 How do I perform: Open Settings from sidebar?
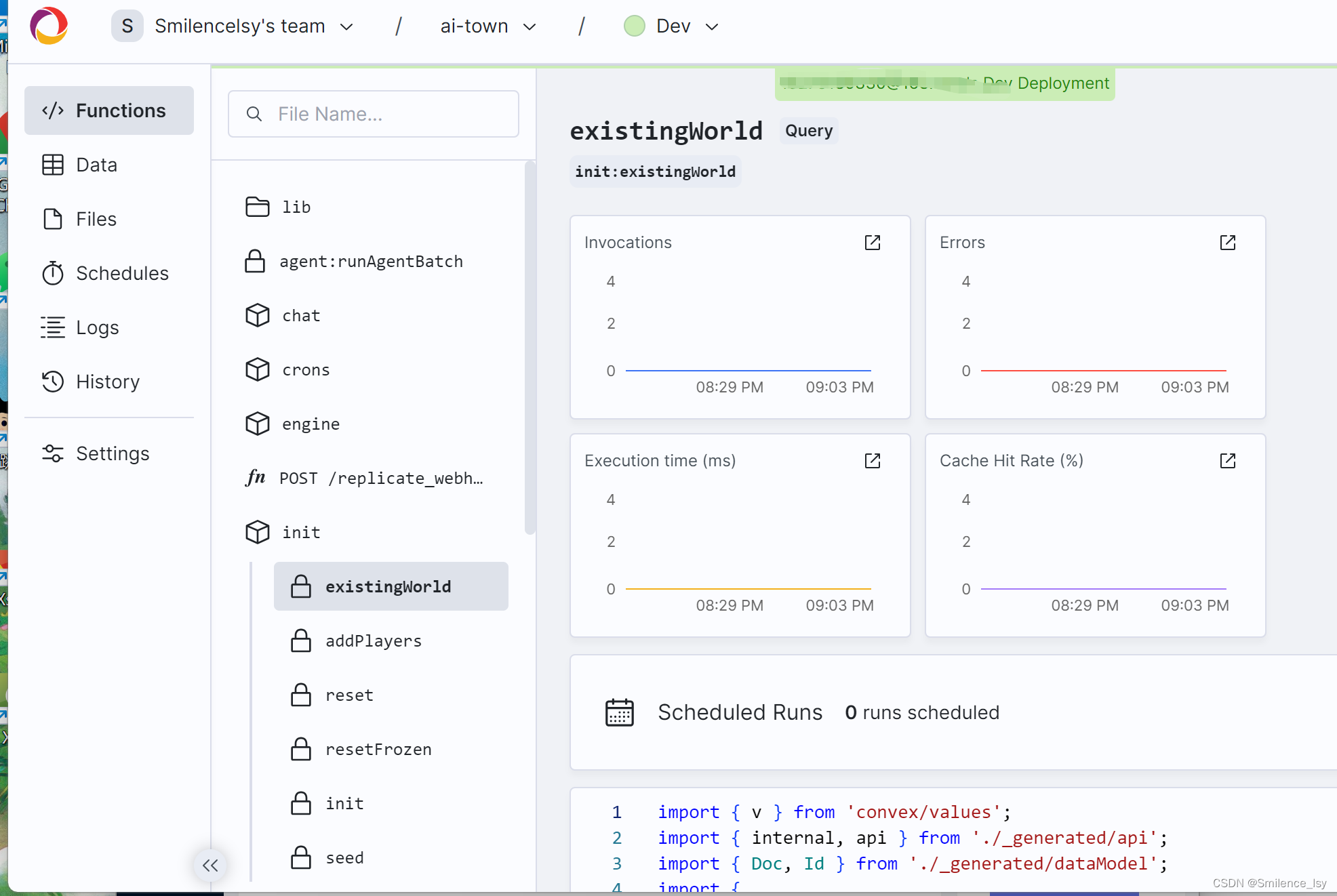(x=109, y=453)
